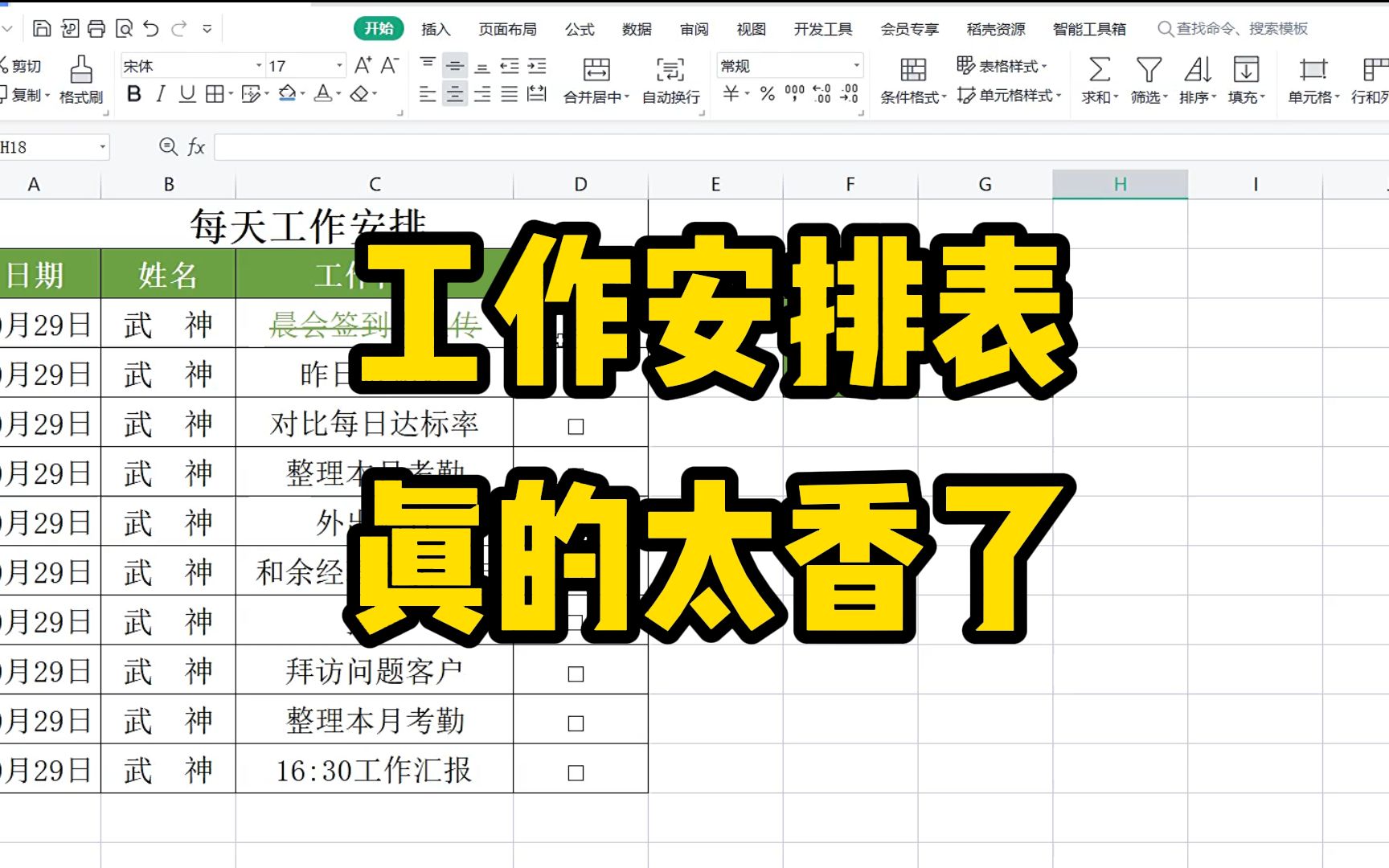Open the number format dropdown (常规)
1389x868 pixels.
(x=856, y=66)
